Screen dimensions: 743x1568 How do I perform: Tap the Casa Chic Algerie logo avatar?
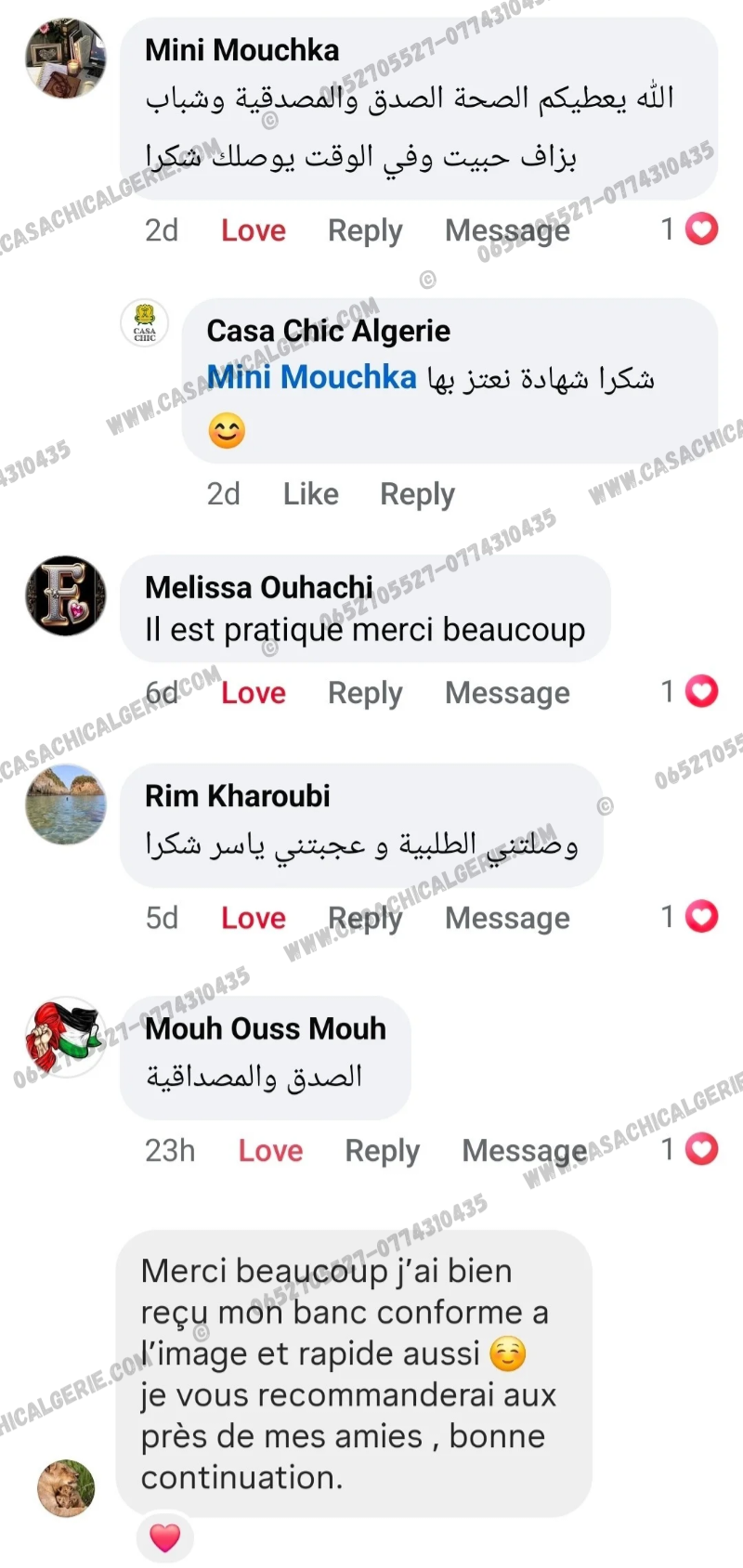(x=145, y=323)
